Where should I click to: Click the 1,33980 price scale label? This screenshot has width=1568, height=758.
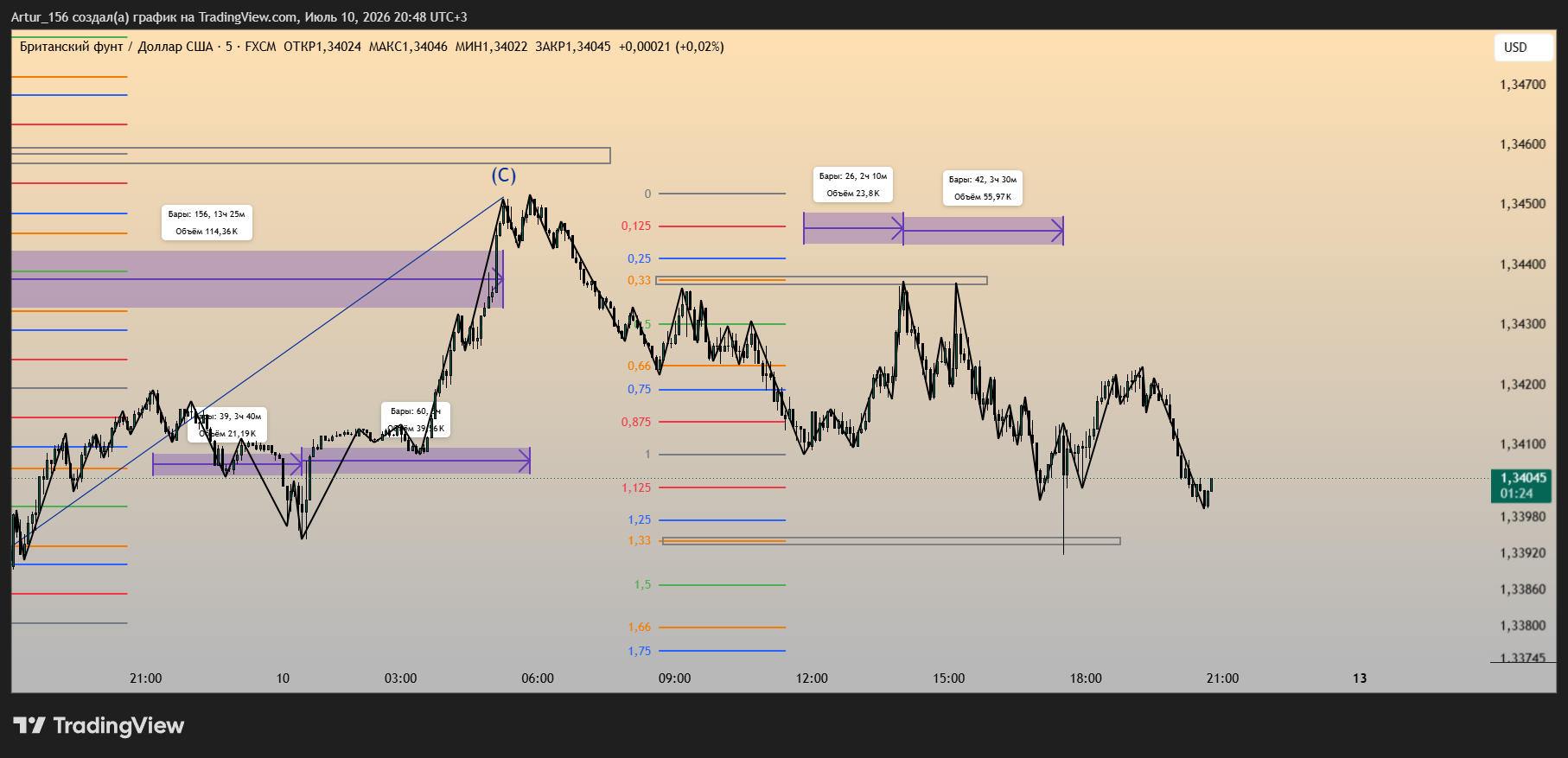(1523, 517)
